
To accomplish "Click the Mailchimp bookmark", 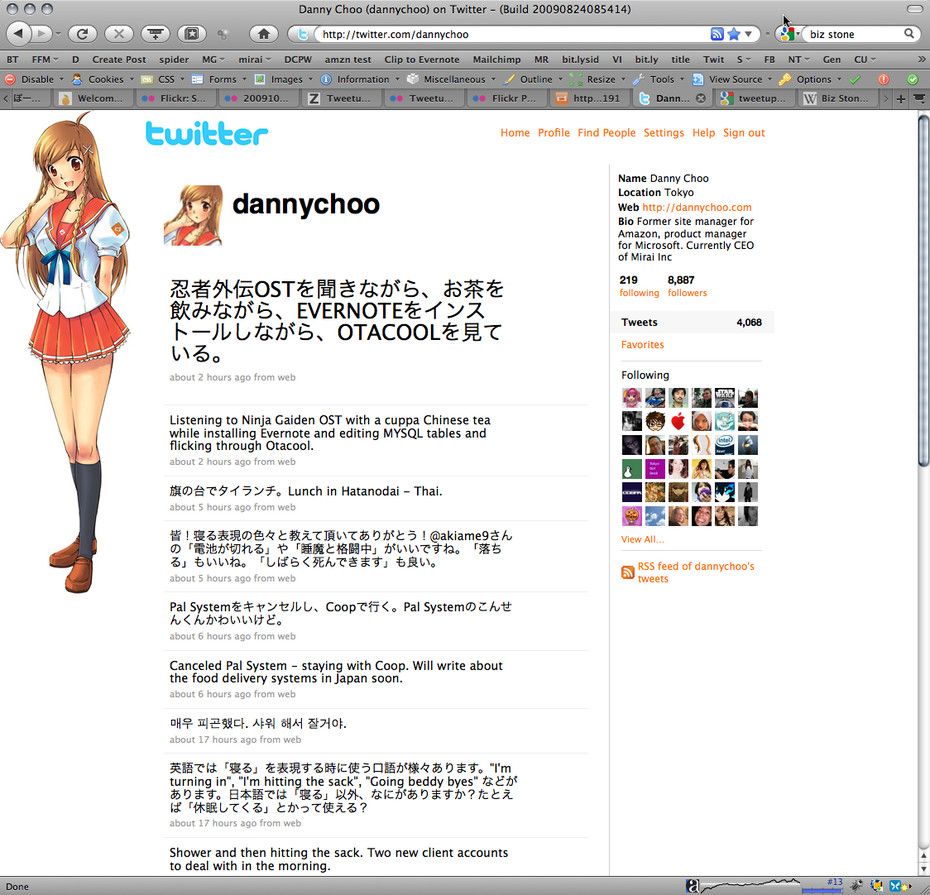I will 496,59.
